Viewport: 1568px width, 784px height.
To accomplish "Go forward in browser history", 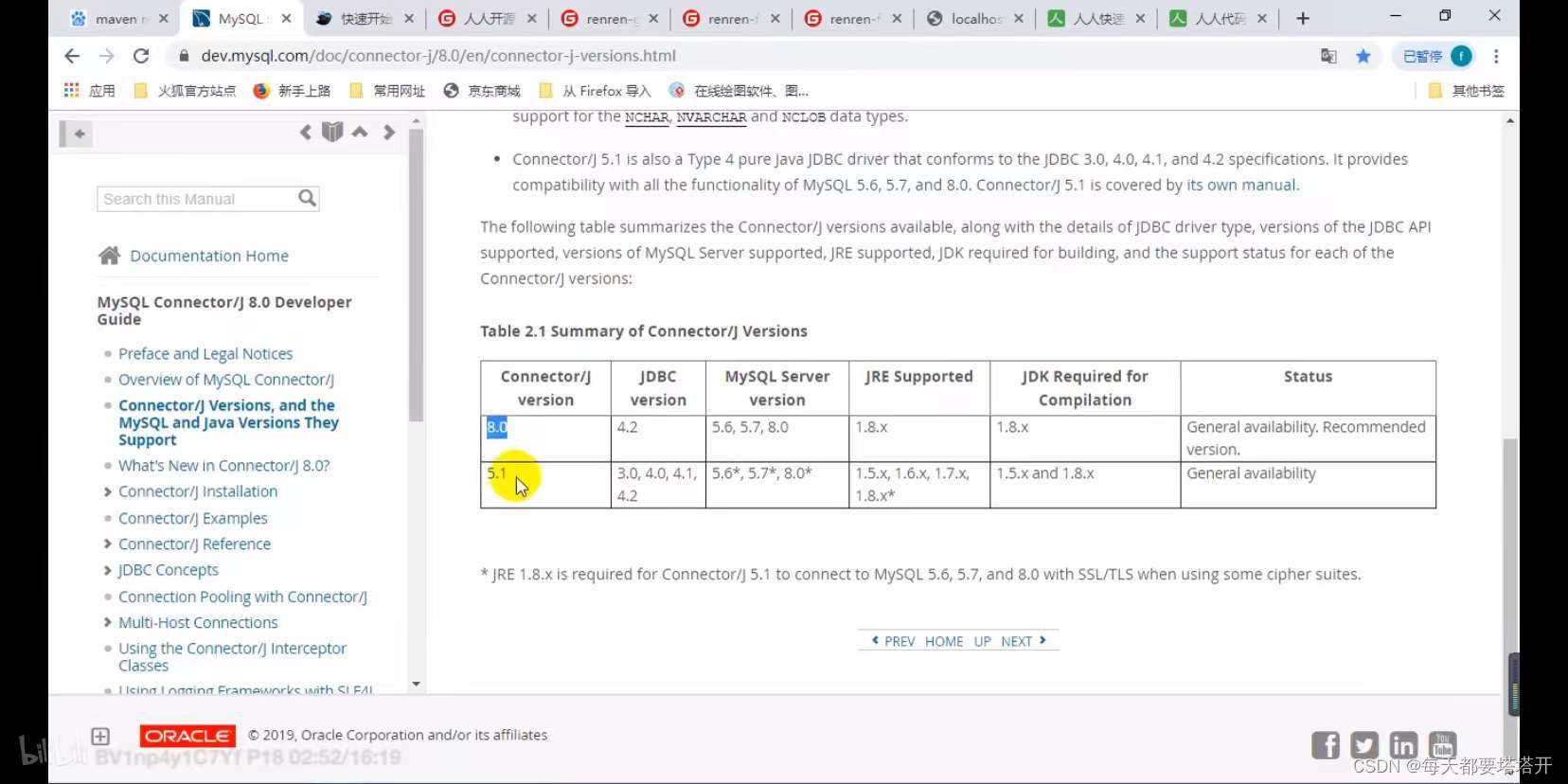I will 106,56.
